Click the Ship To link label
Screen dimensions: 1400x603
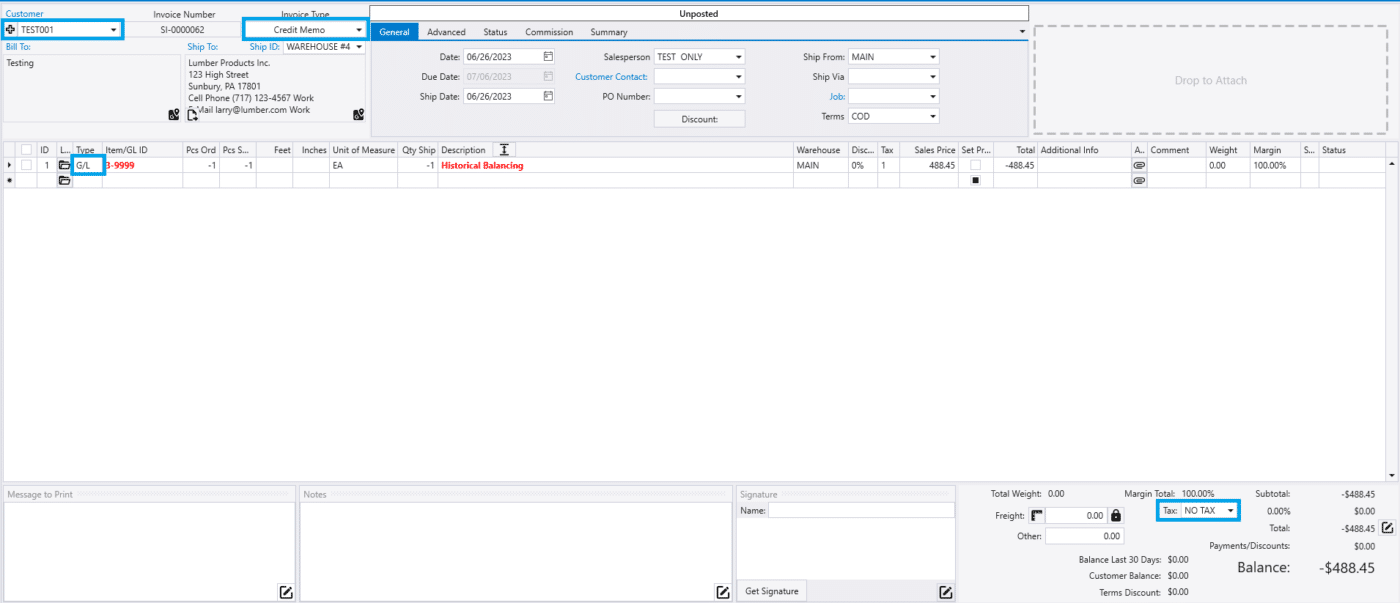(202, 46)
